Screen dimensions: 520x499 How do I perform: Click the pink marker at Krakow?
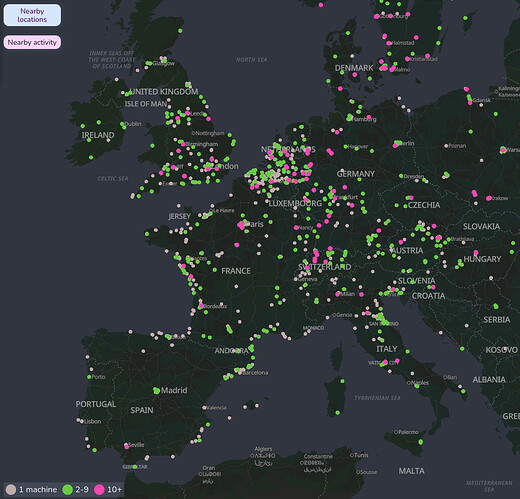point(489,198)
